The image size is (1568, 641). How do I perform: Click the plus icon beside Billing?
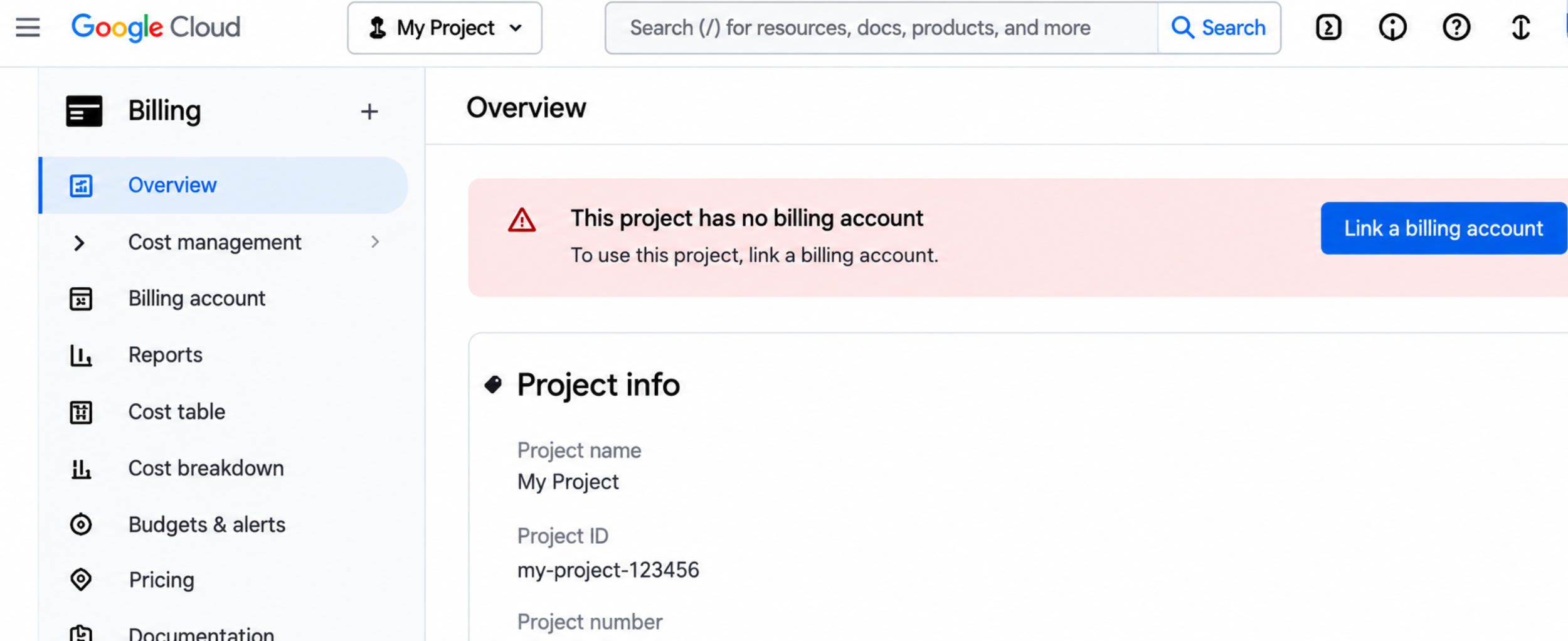369,112
